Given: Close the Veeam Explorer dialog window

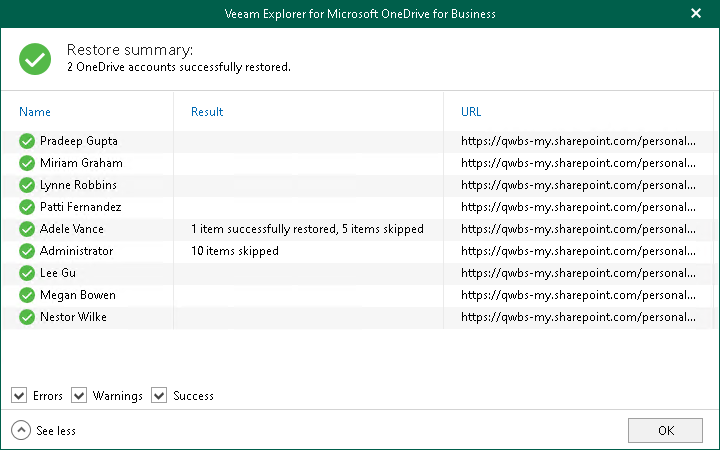Looking at the screenshot, I should pos(696,14).
